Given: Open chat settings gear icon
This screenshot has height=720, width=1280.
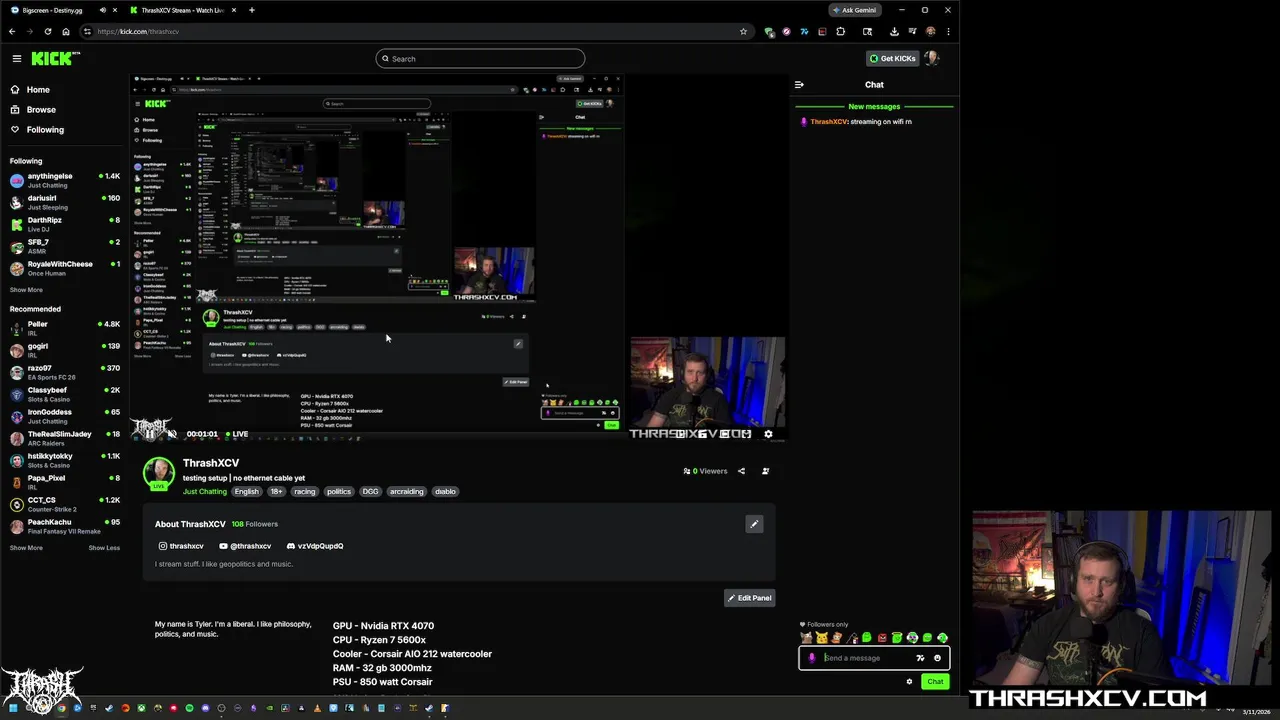Looking at the screenshot, I should point(909,682).
